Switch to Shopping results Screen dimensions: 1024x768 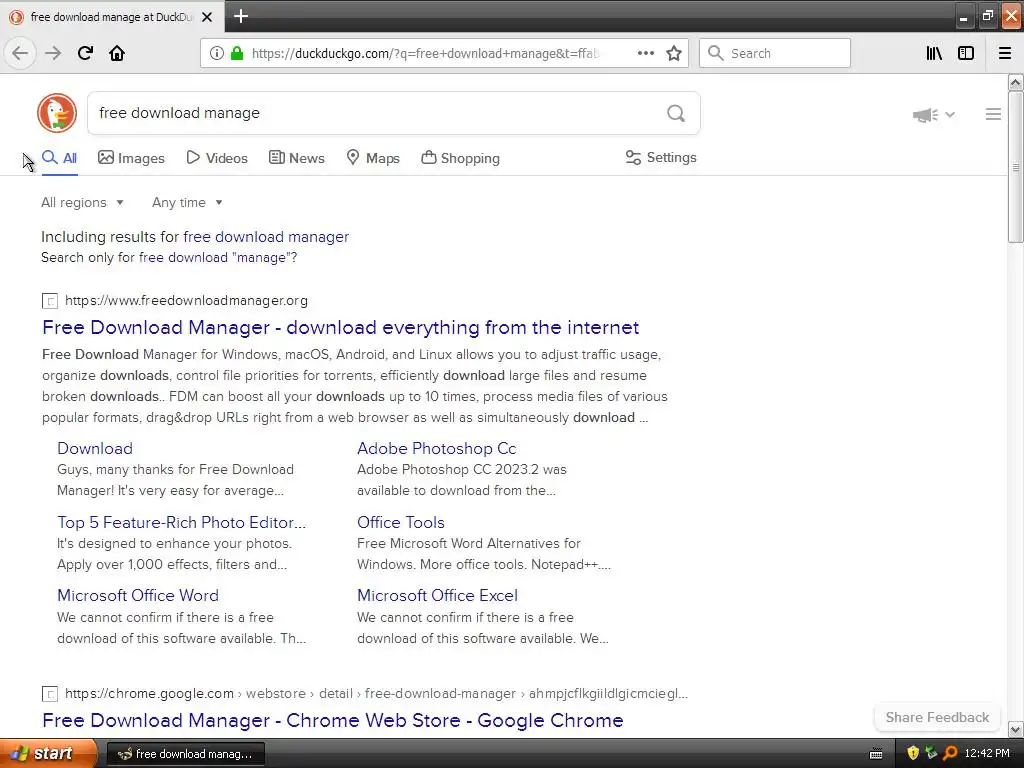pos(460,158)
